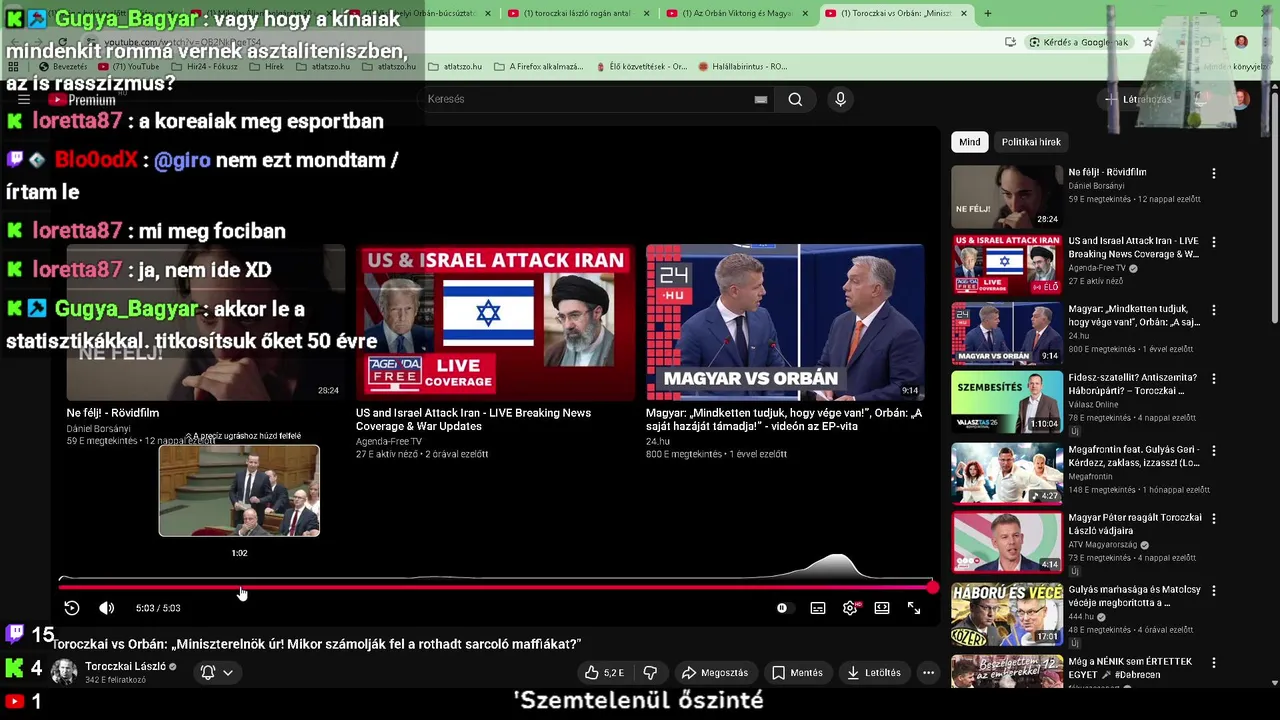This screenshot has width=1280, height=720.
Task: Bookmark this page with star icon
Action: (x=1148, y=42)
